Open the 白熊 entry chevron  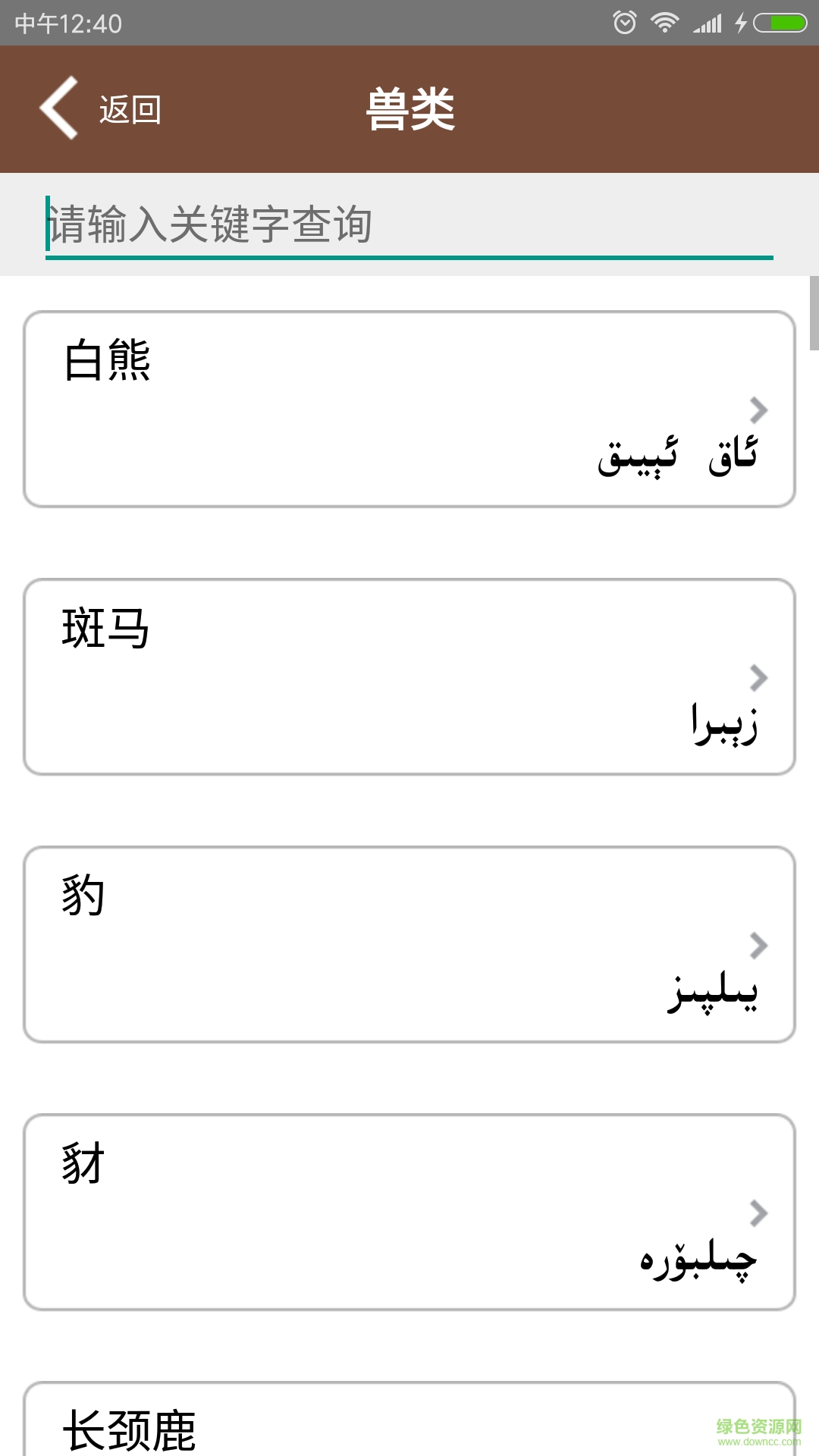(x=758, y=410)
